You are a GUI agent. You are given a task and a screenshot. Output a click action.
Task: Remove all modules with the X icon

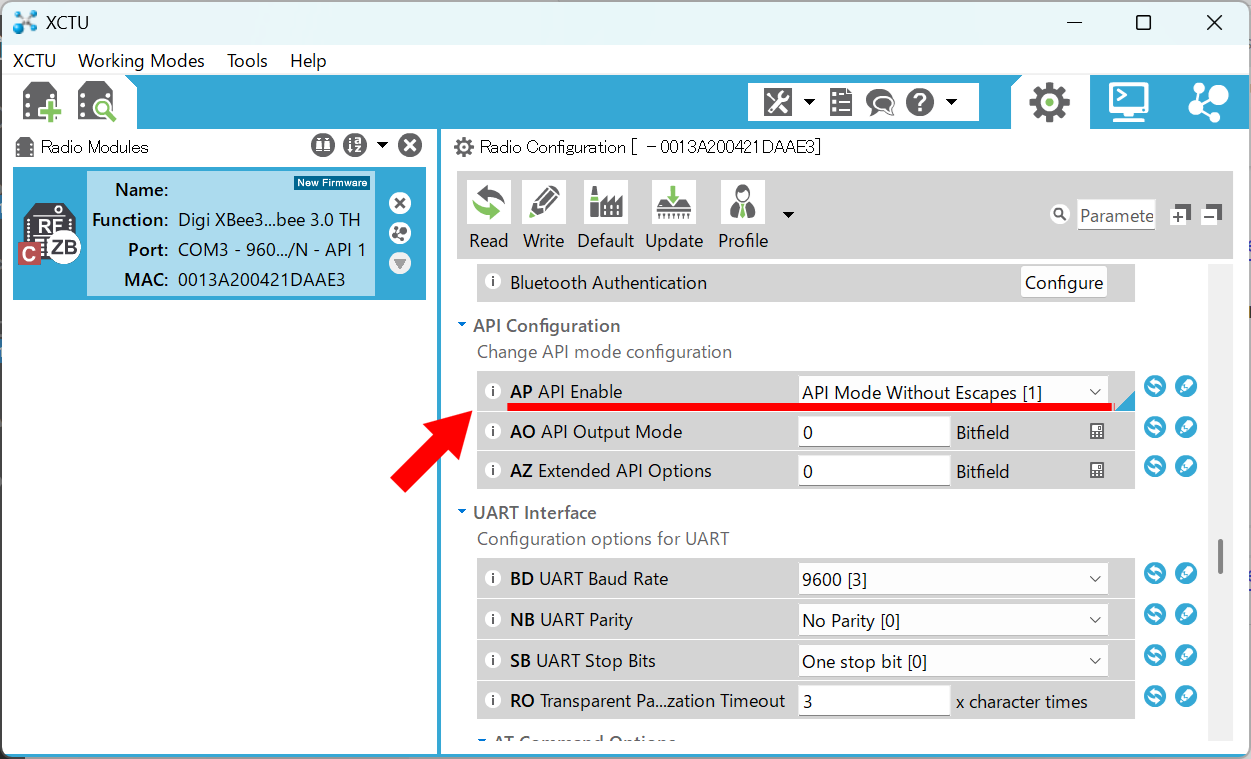(410, 146)
